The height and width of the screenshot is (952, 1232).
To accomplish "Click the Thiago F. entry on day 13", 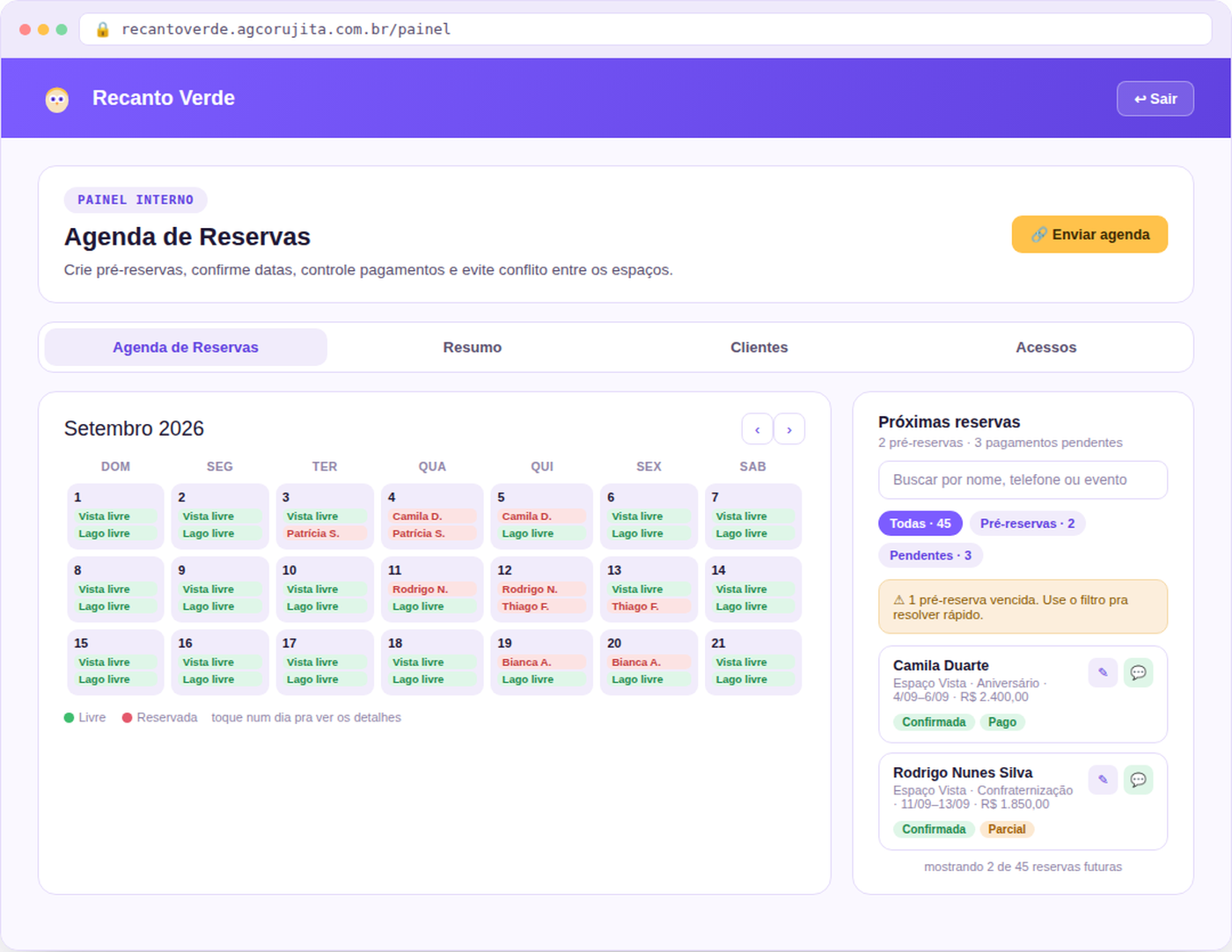I will coord(649,607).
